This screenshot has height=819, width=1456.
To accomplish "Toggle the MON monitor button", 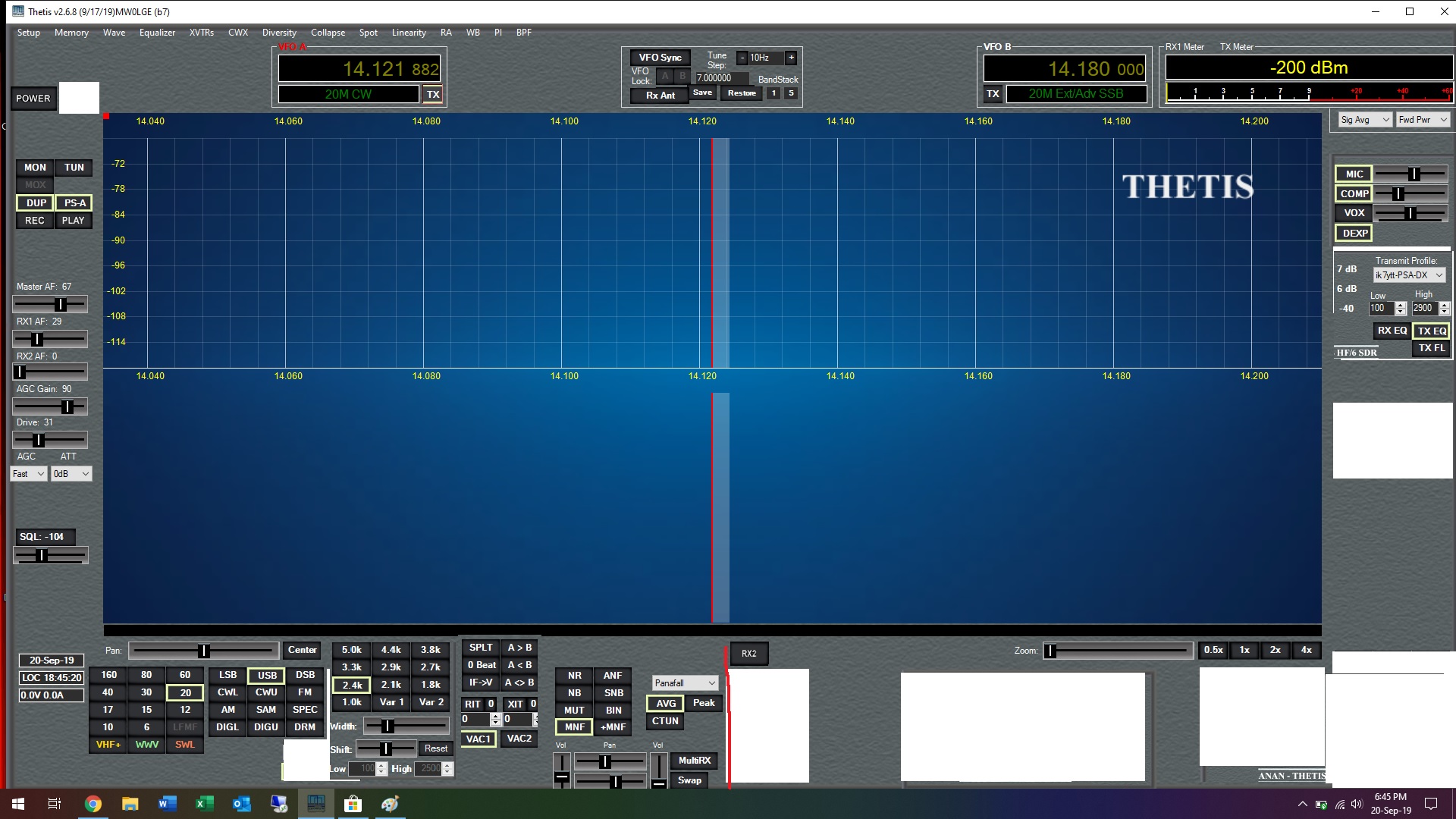I will pos(35,168).
